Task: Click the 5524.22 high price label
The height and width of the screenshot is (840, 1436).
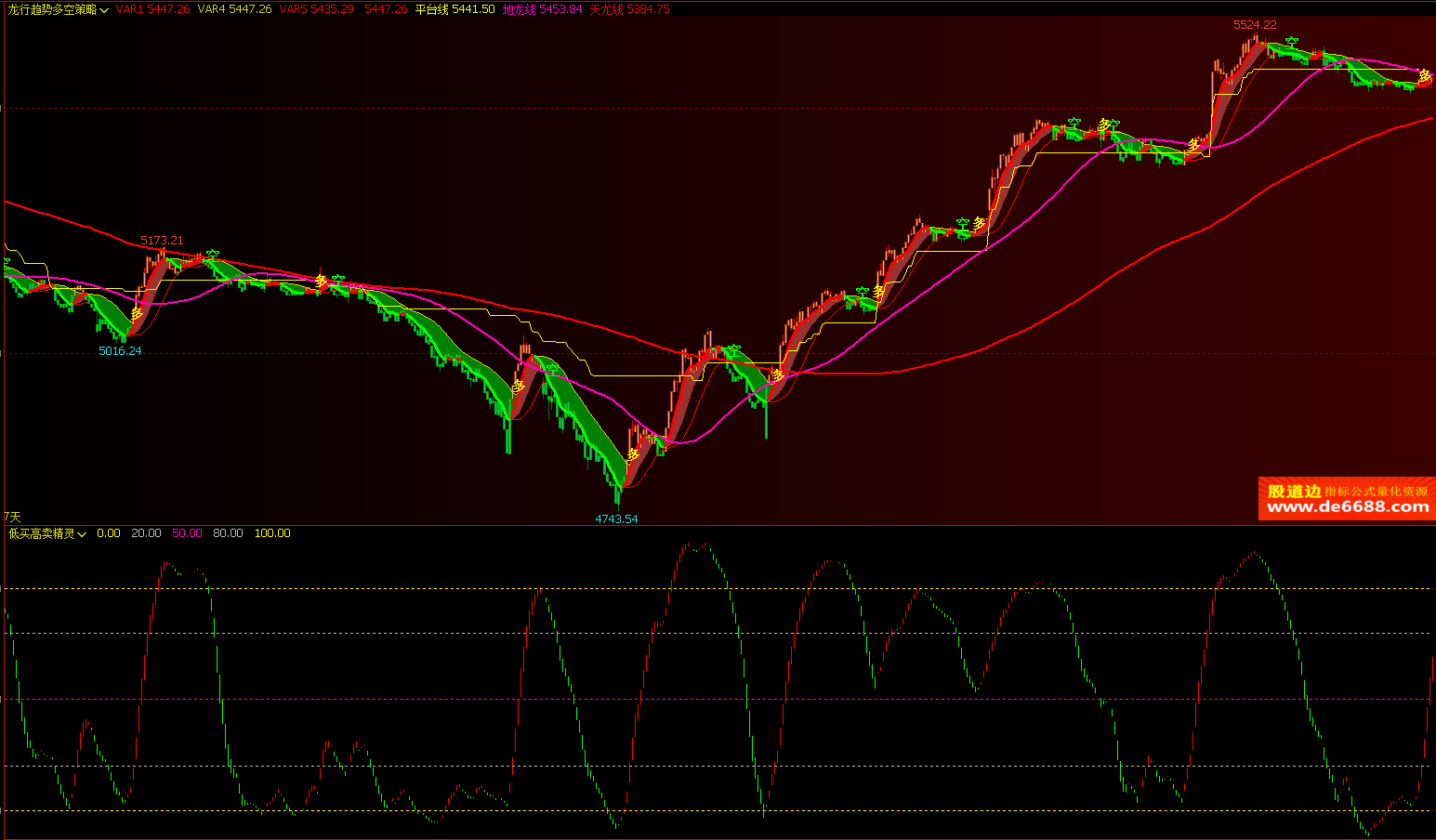Action: click(1255, 25)
